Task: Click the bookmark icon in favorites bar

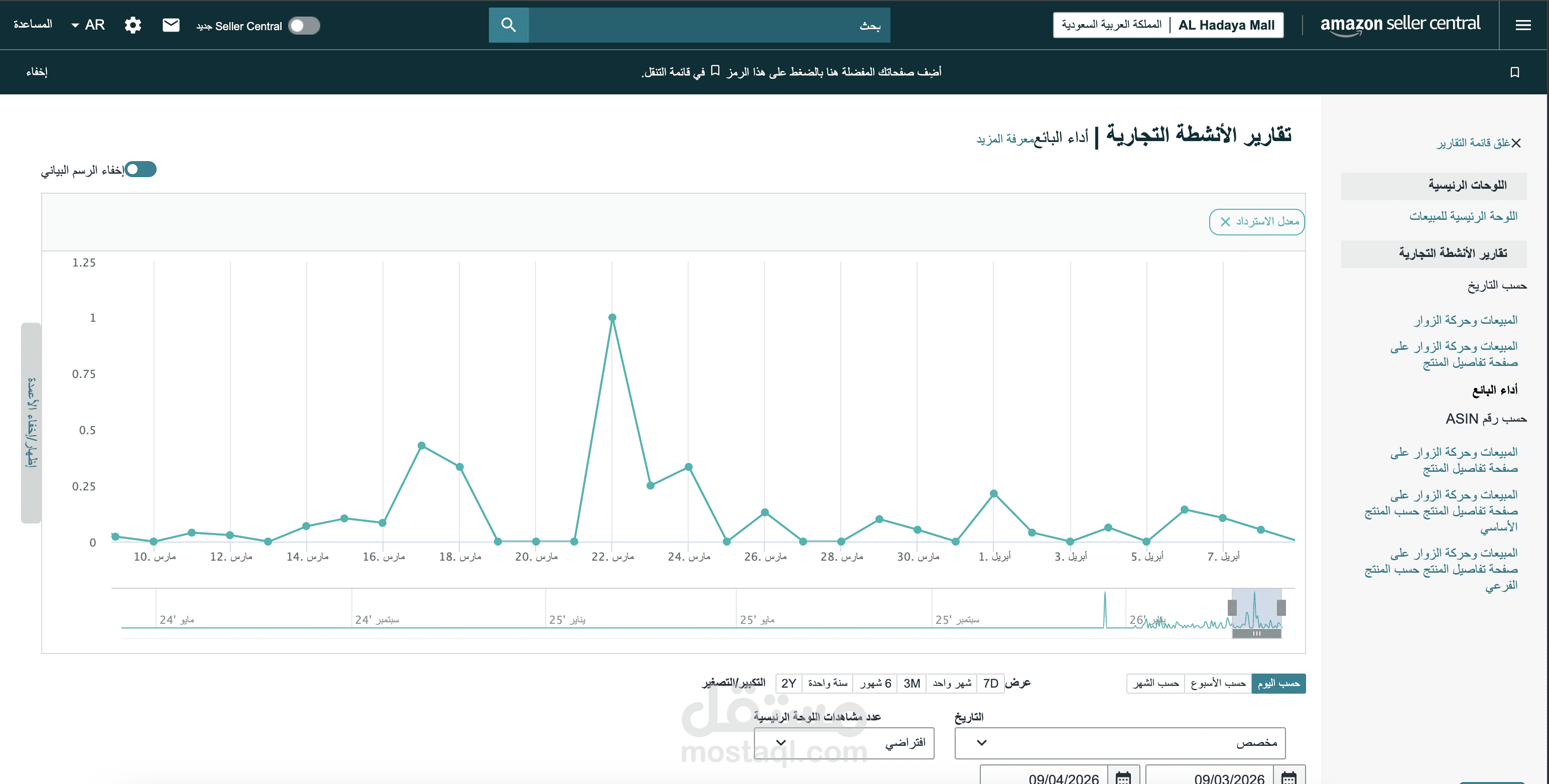Action: (1514, 72)
